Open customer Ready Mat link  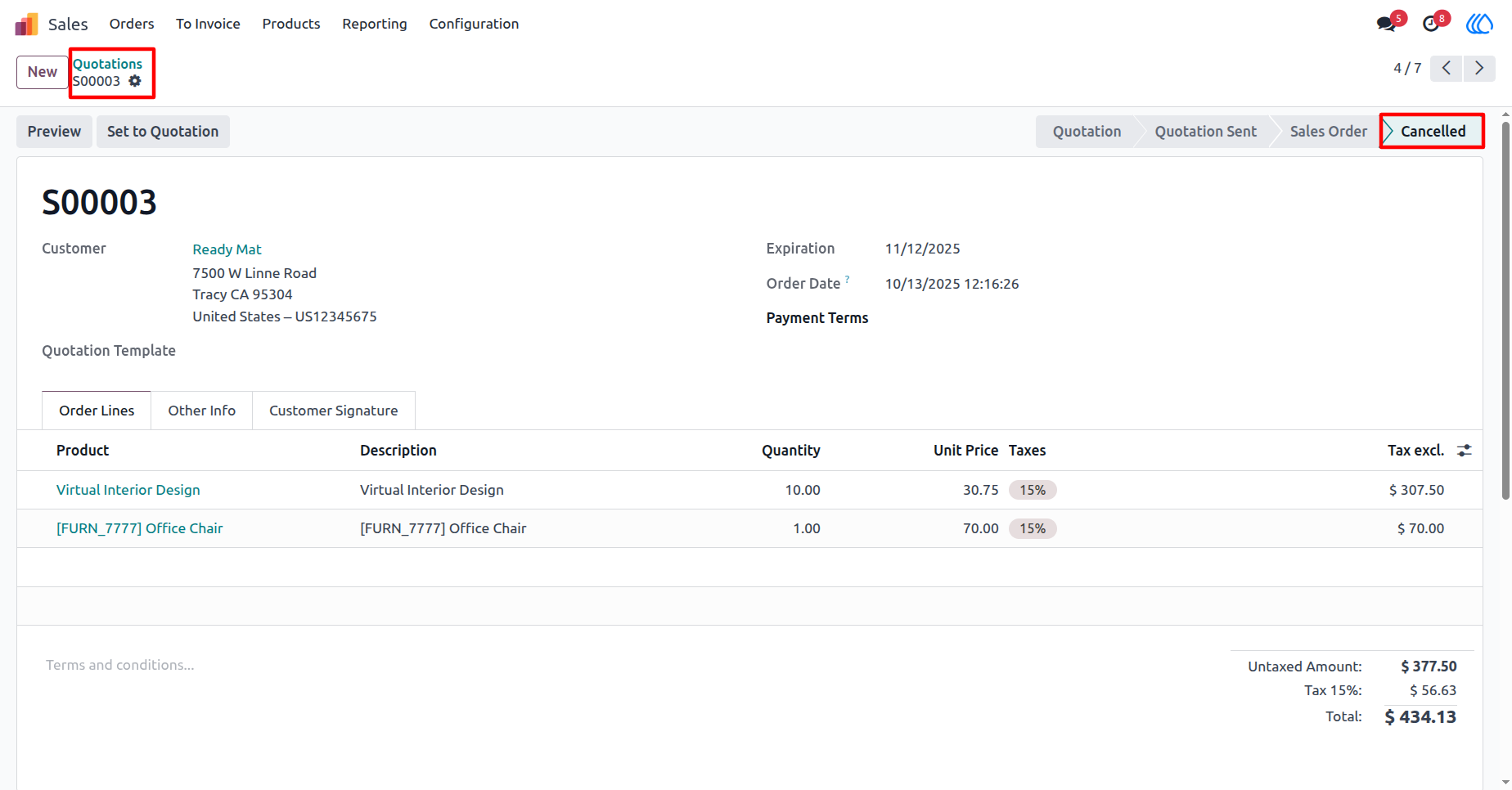click(227, 249)
